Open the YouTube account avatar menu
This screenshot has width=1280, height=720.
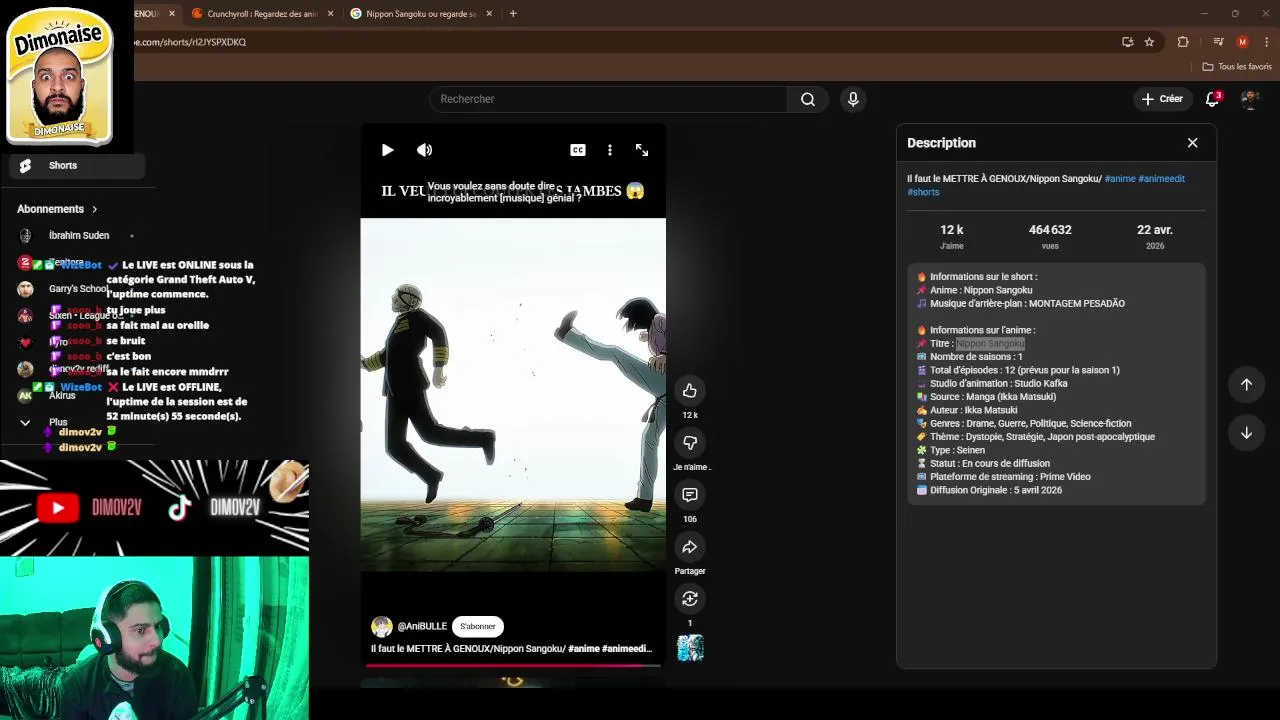pyautogui.click(x=1250, y=99)
